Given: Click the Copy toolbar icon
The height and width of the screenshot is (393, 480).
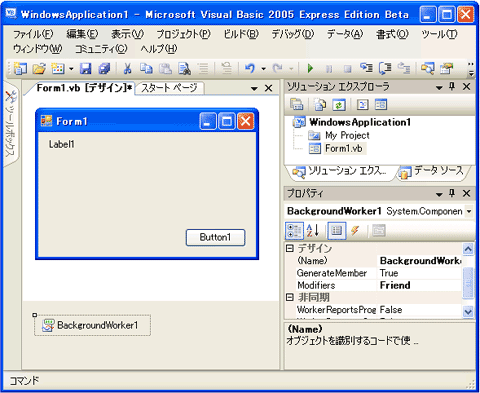Looking at the screenshot, I should point(146,69).
